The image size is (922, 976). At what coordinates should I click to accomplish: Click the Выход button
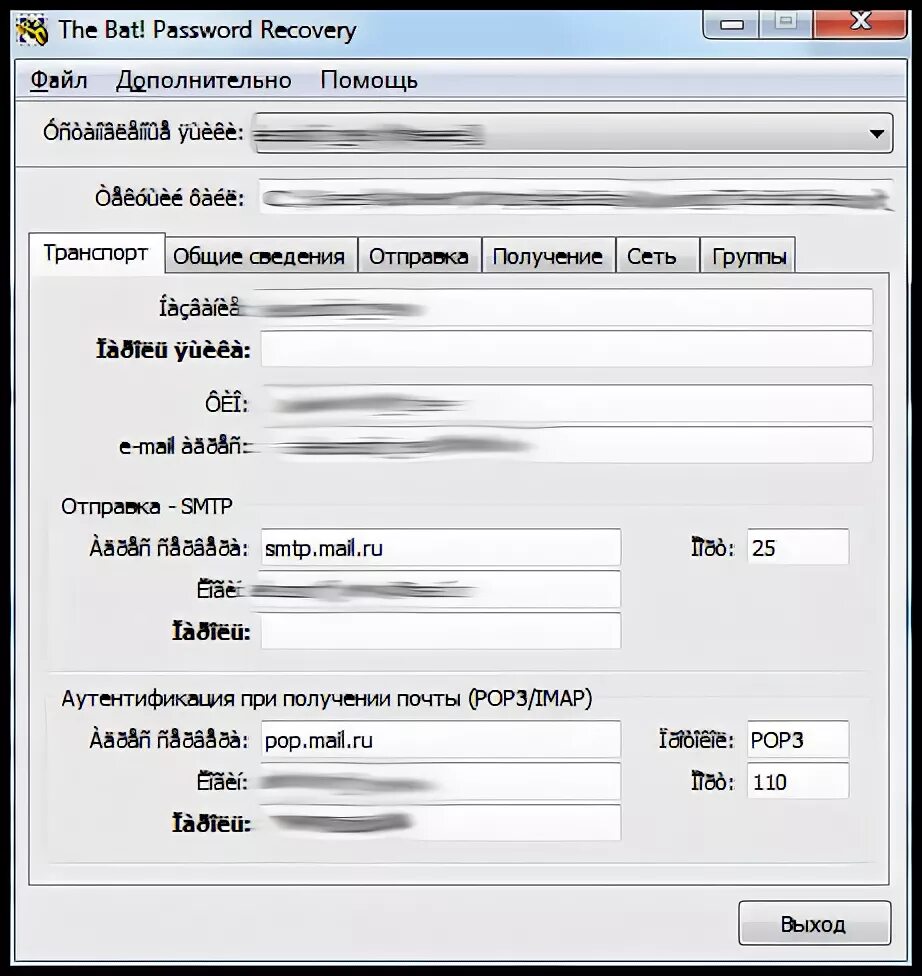click(x=814, y=924)
